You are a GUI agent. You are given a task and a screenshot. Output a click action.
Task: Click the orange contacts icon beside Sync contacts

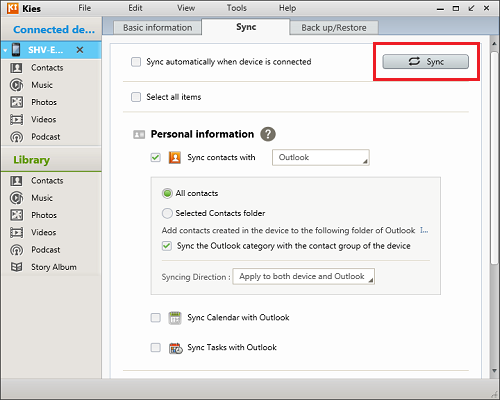click(x=175, y=157)
